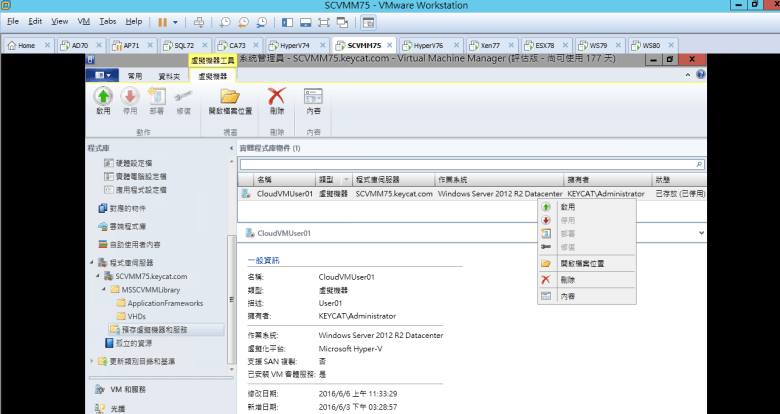This screenshot has height=414, width=780.
Task: Click the red X 刪除 ribbon icon
Action: [x=278, y=97]
